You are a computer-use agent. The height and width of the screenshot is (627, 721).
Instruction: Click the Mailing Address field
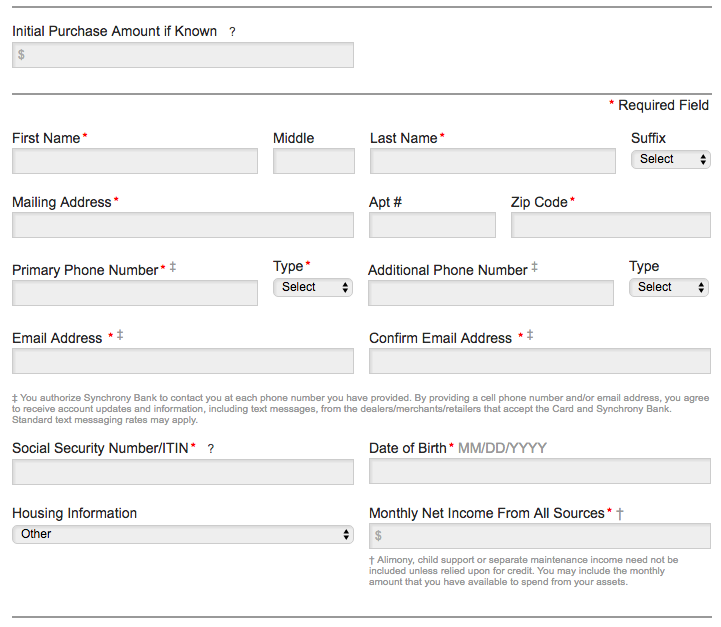pos(183,225)
